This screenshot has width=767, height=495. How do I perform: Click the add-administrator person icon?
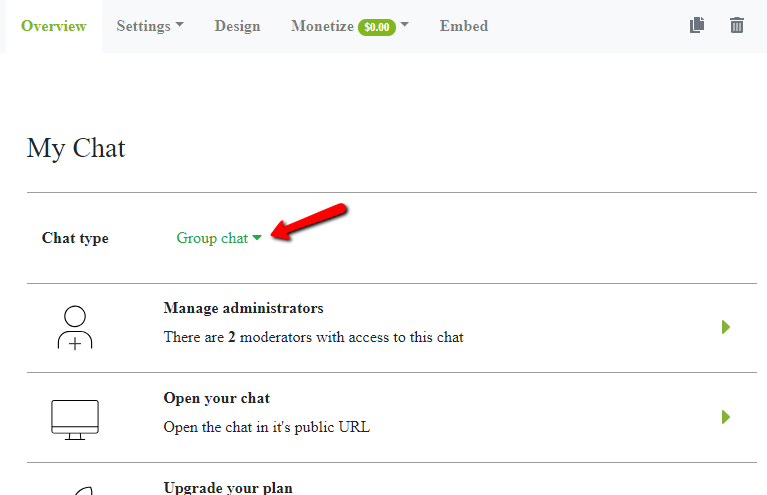[75, 327]
